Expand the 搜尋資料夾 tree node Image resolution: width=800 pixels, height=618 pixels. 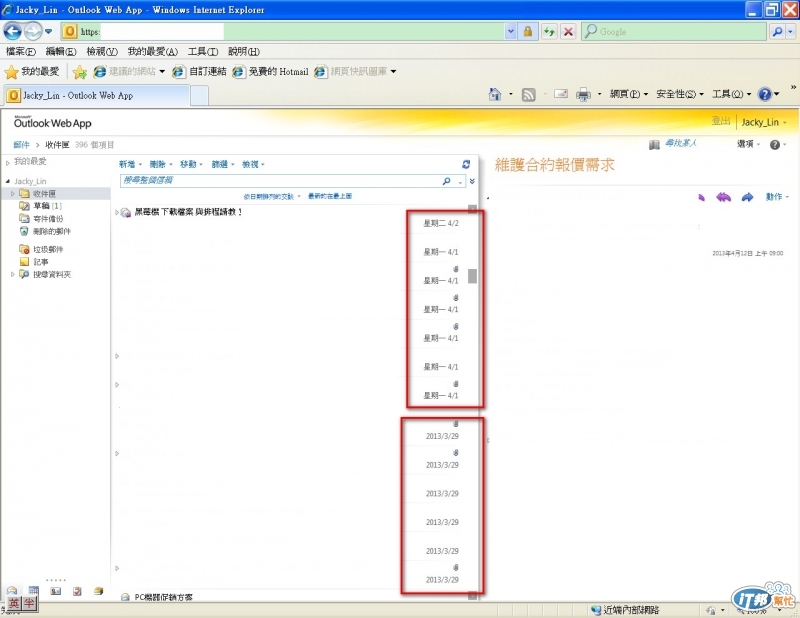tap(13, 275)
